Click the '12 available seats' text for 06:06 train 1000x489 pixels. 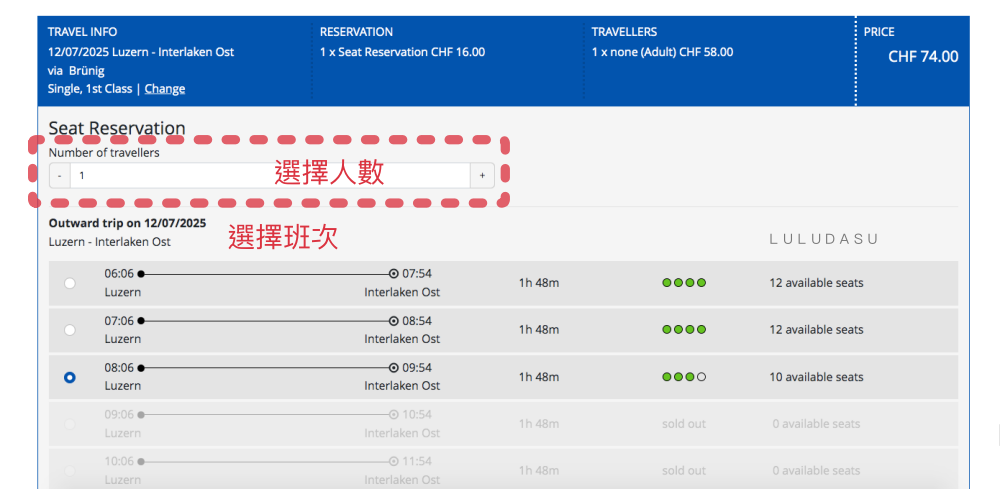tap(816, 282)
